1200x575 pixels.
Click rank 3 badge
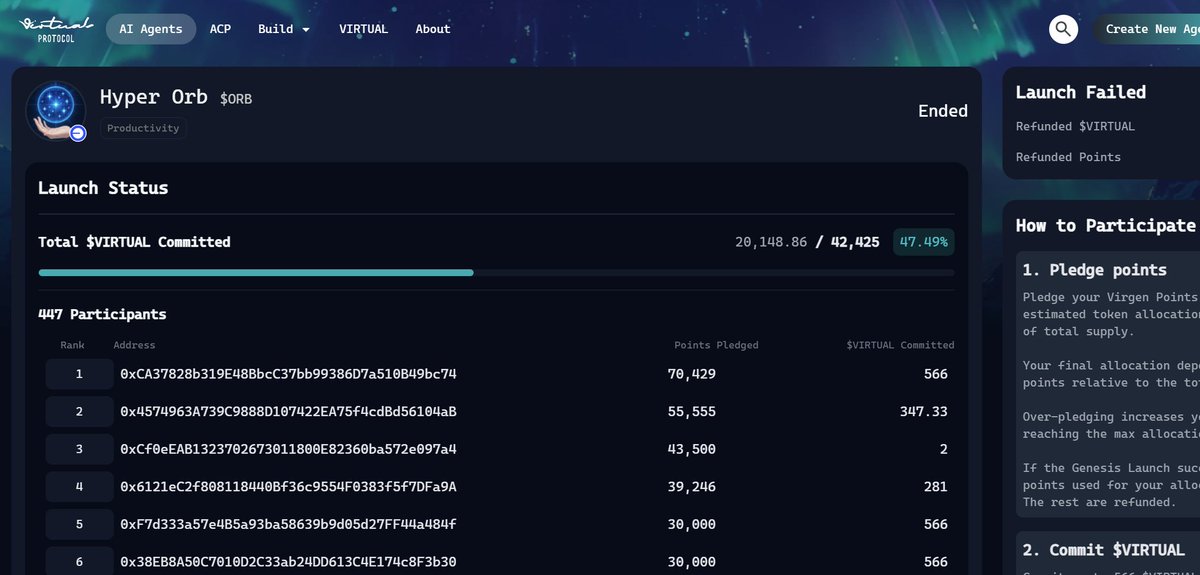tap(79, 449)
